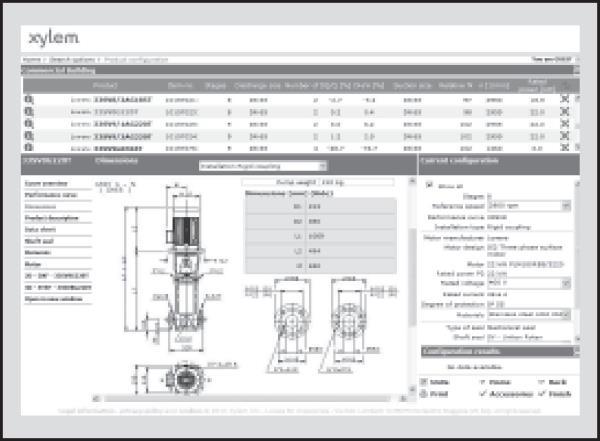600x441 pixels.
Task: Click the Finish button
Action: [556, 394]
